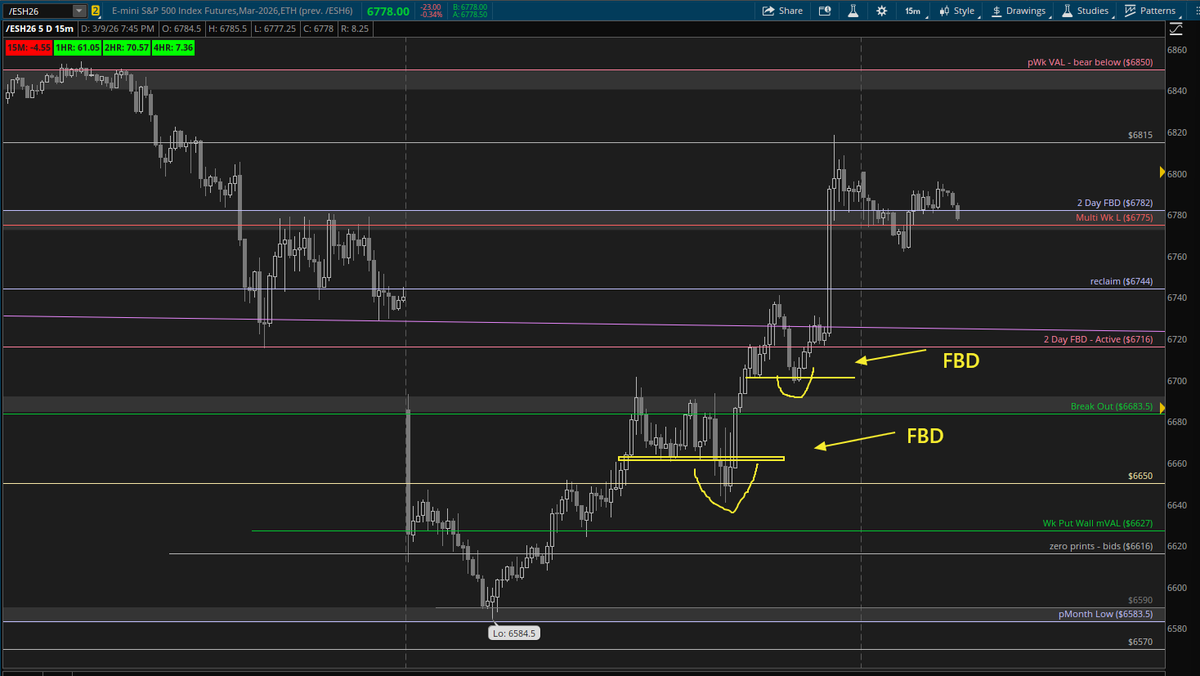Screen dimensions: 1200x676
Task: Click the L: 6777.25 low value
Action: 274,27
